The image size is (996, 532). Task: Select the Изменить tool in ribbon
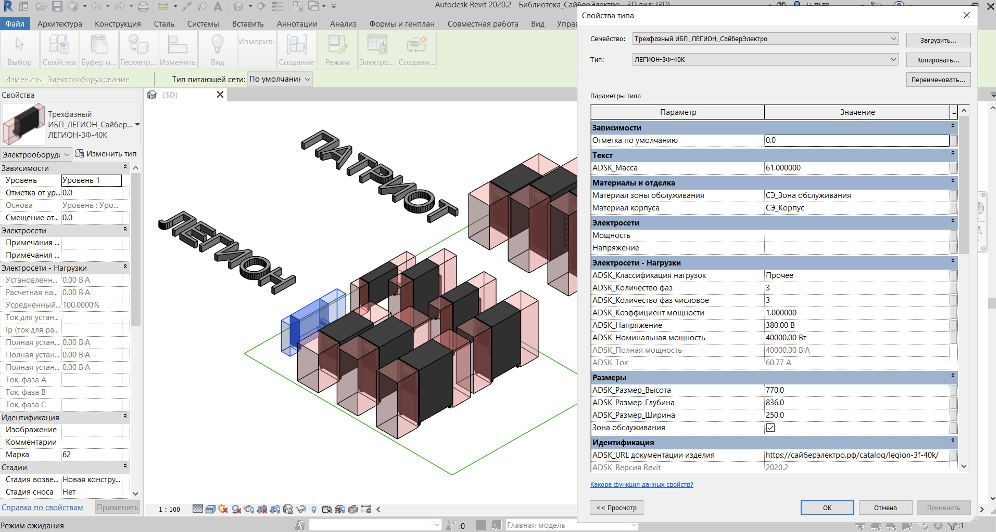point(176,44)
